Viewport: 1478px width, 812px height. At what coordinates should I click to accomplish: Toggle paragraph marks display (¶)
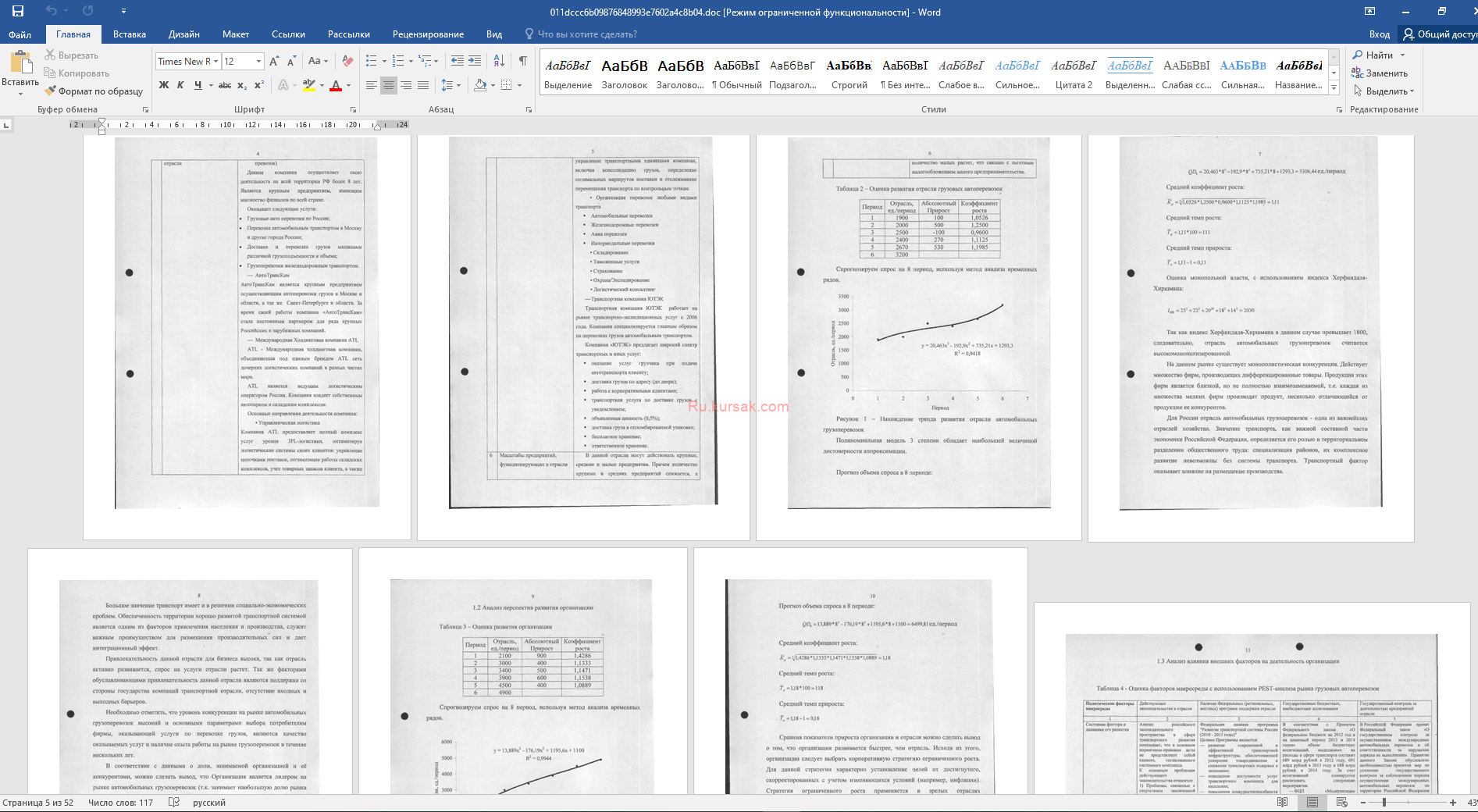click(x=522, y=61)
